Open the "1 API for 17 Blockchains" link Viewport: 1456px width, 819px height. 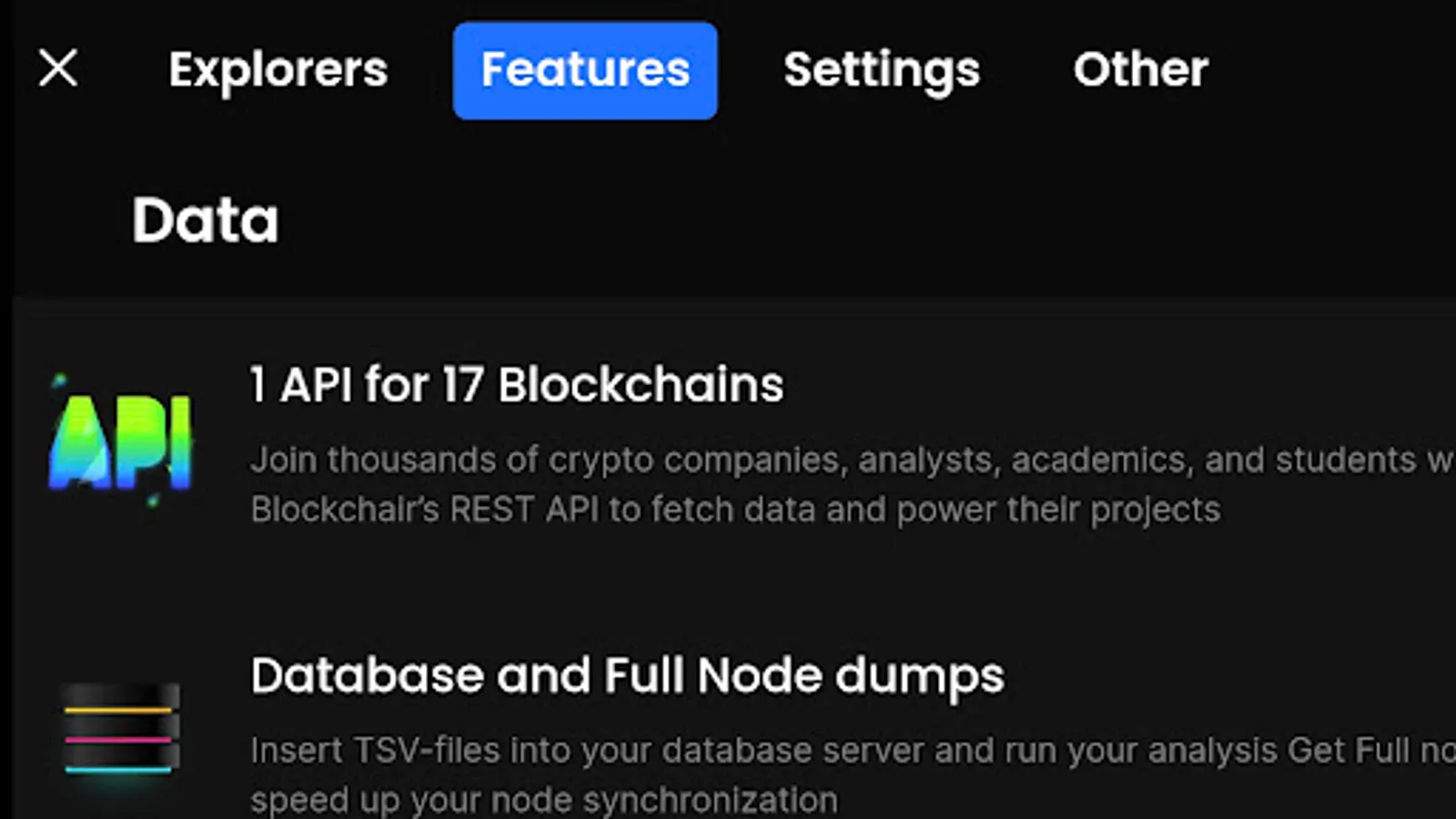[x=516, y=384]
